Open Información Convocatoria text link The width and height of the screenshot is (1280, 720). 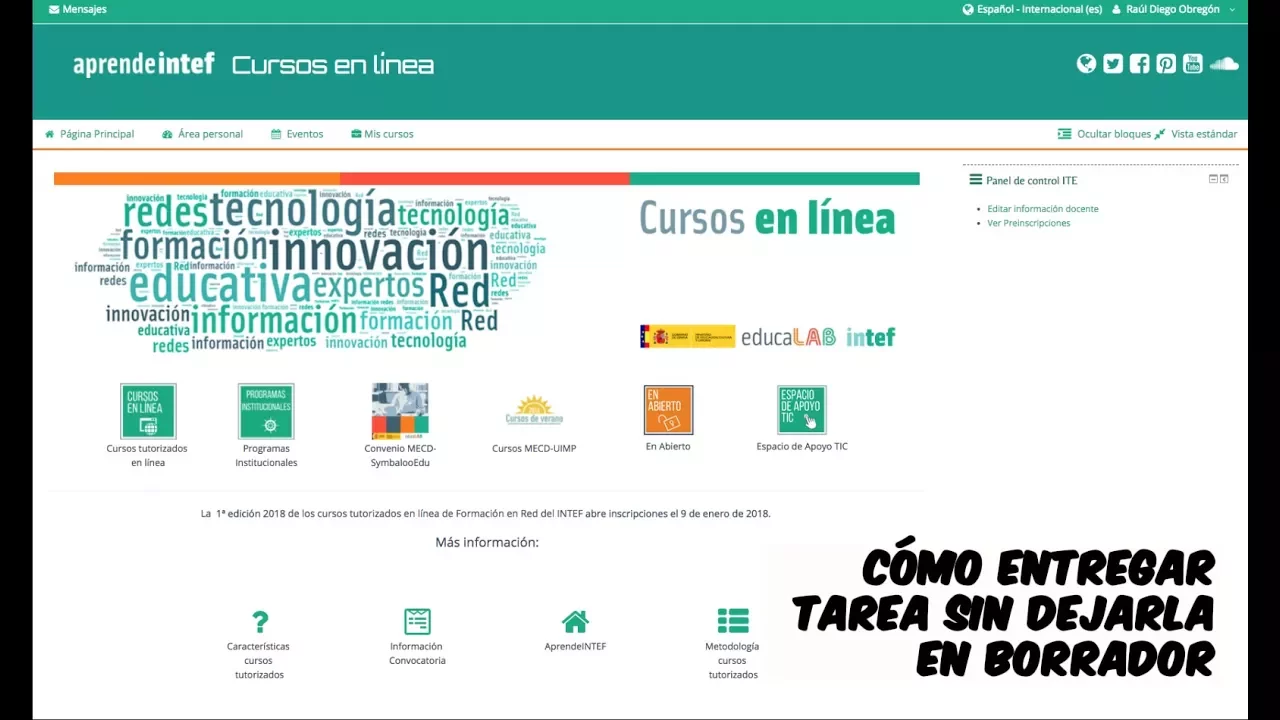(x=417, y=654)
